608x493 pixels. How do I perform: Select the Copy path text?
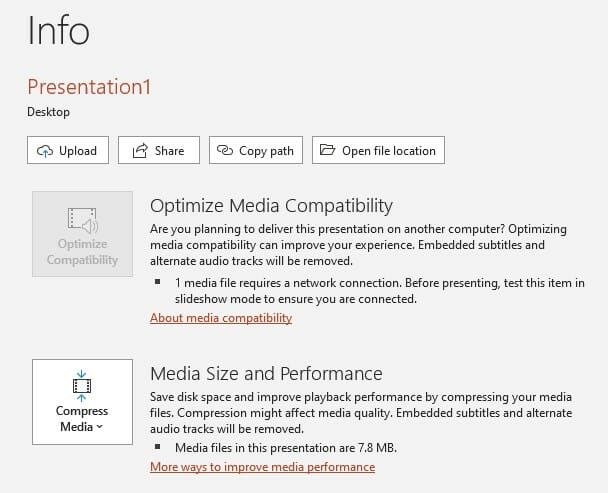click(x=266, y=151)
